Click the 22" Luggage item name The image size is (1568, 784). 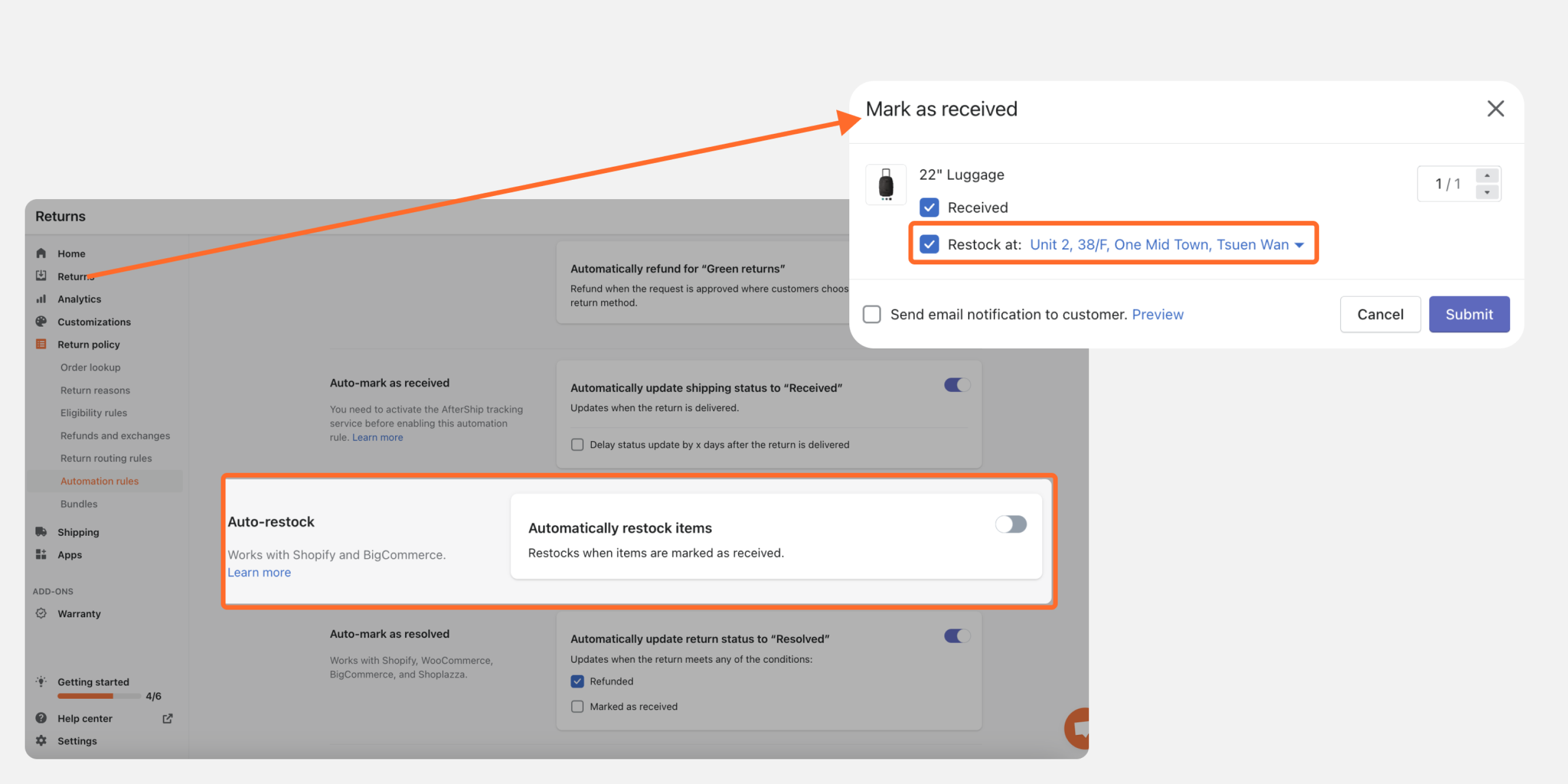pos(961,175)
